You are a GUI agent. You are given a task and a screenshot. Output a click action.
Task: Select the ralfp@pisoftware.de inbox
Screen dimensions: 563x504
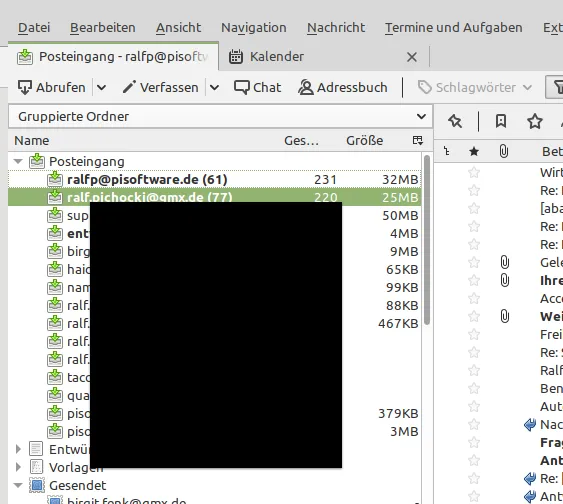215,179
